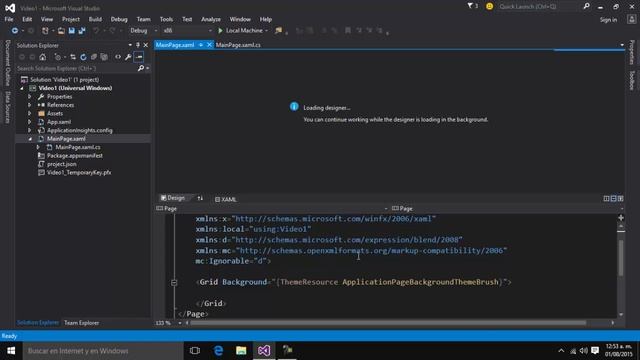Screen dimensions: 640x360
Task: Click the New Project toolbar icon
Action: (45, 31)
